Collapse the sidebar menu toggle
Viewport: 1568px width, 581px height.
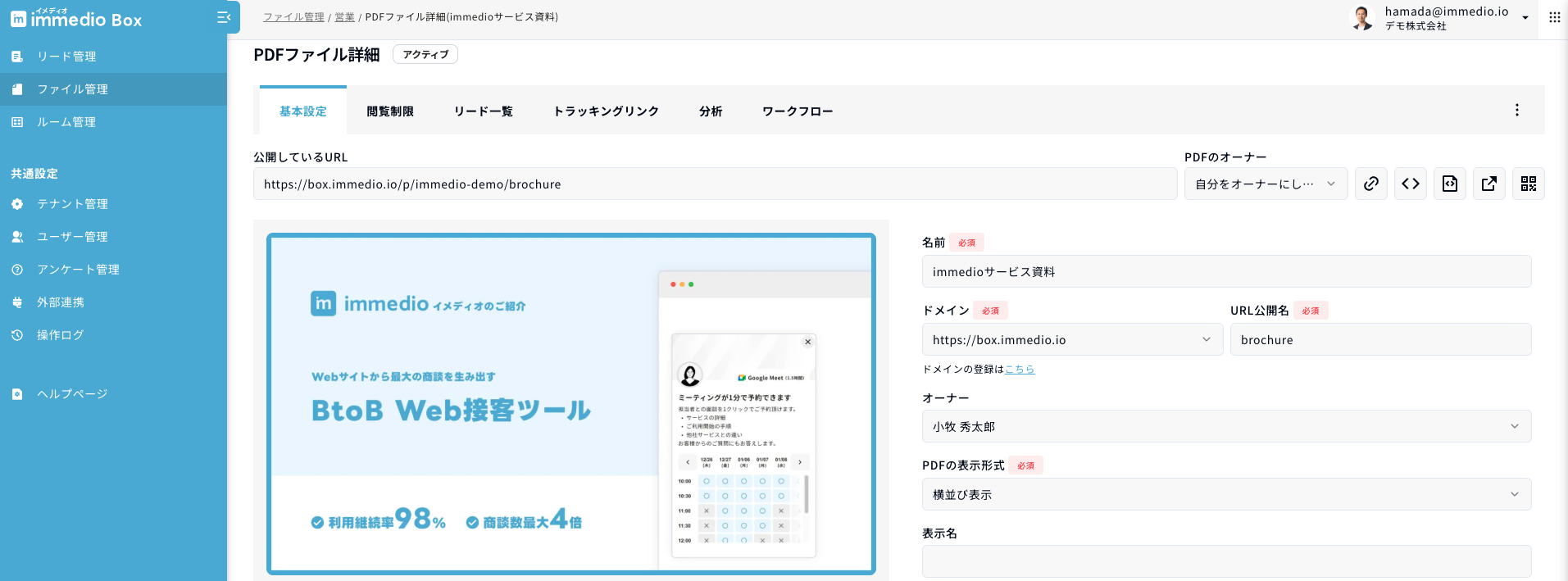[x=223, y=17]
